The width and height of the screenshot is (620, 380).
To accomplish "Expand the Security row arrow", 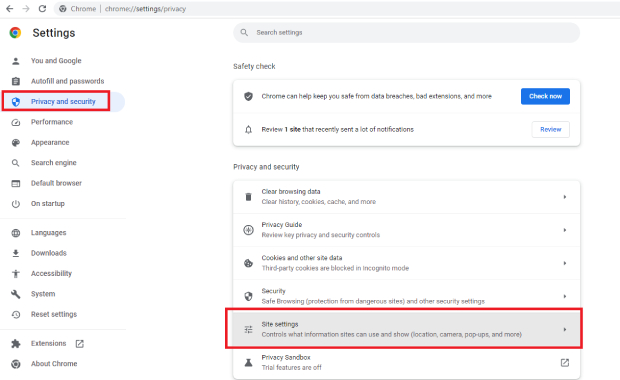I will tap(565, 296).
